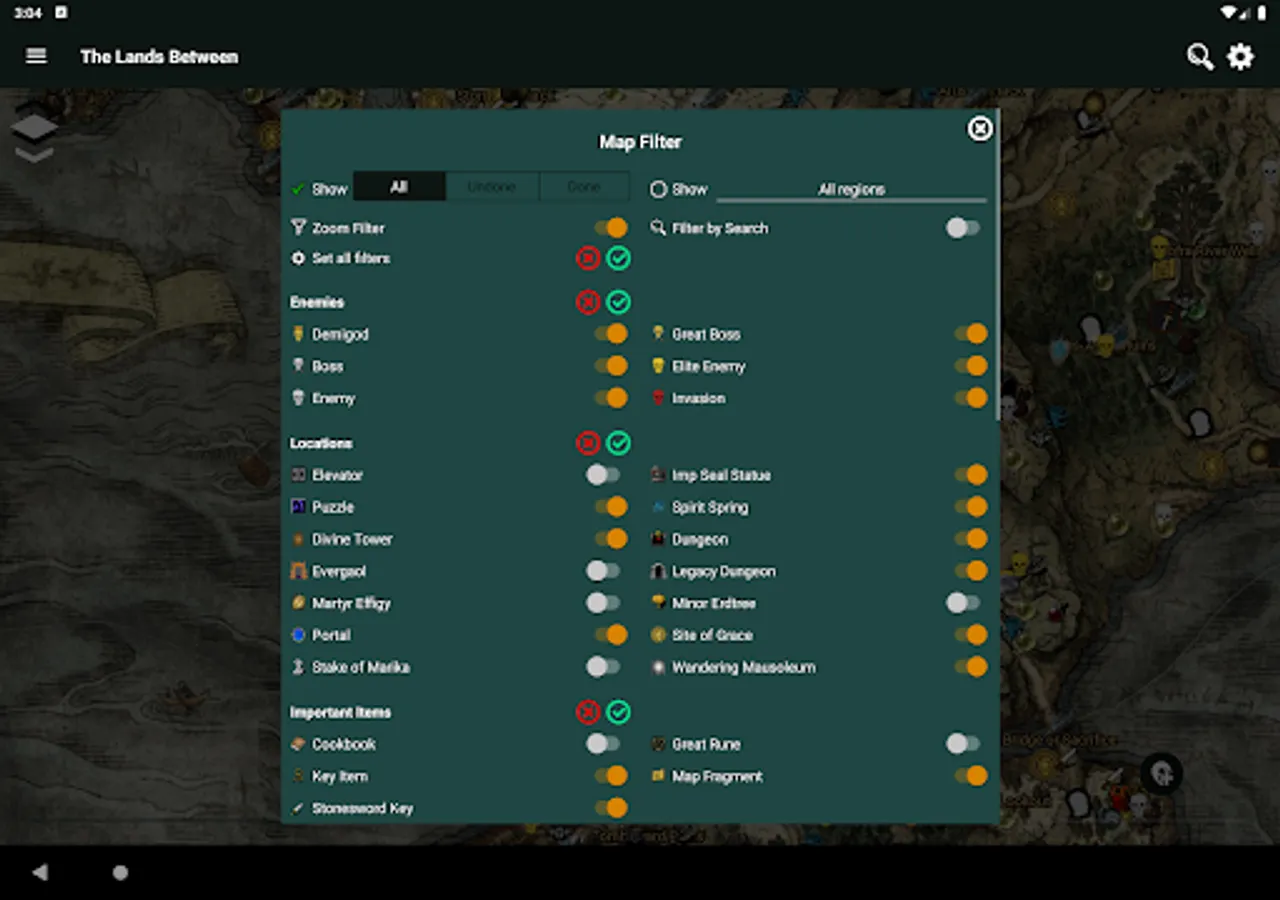
Task: Enable all Enemies filters green check
Action: (619, 302)
